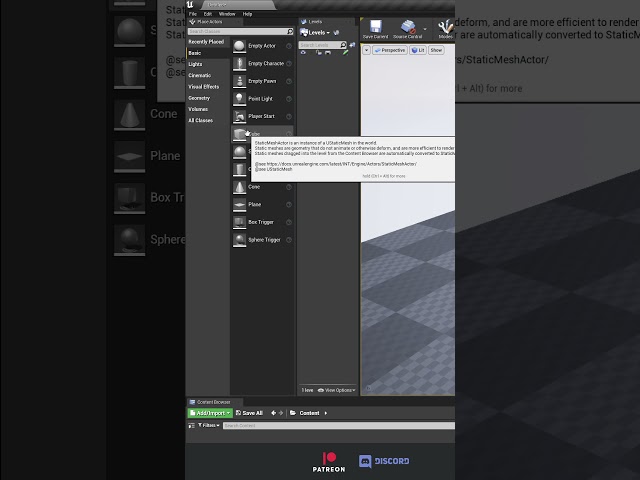Select the Box Trigger icon

tap(239, 222)
